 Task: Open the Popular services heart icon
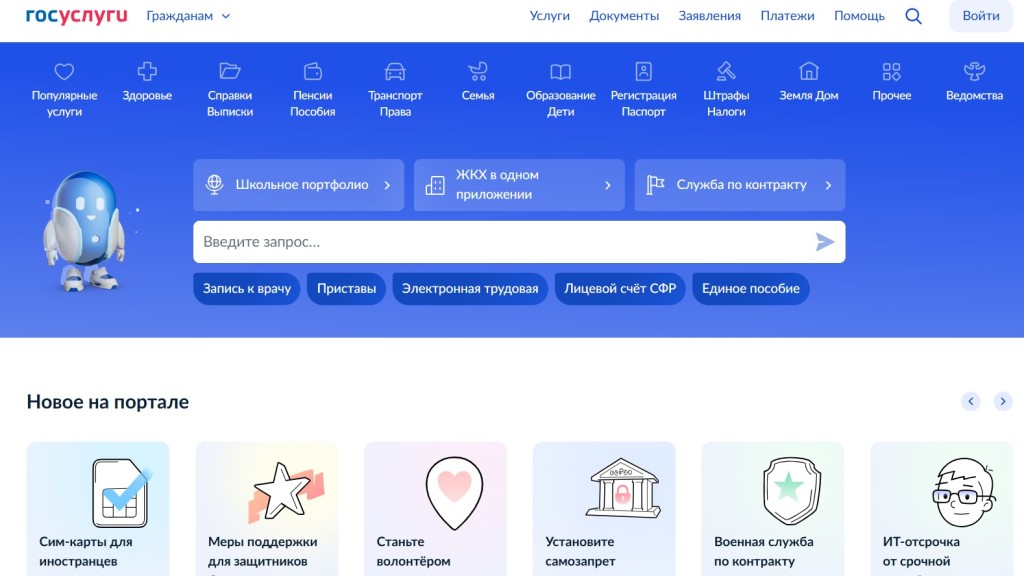64,71
